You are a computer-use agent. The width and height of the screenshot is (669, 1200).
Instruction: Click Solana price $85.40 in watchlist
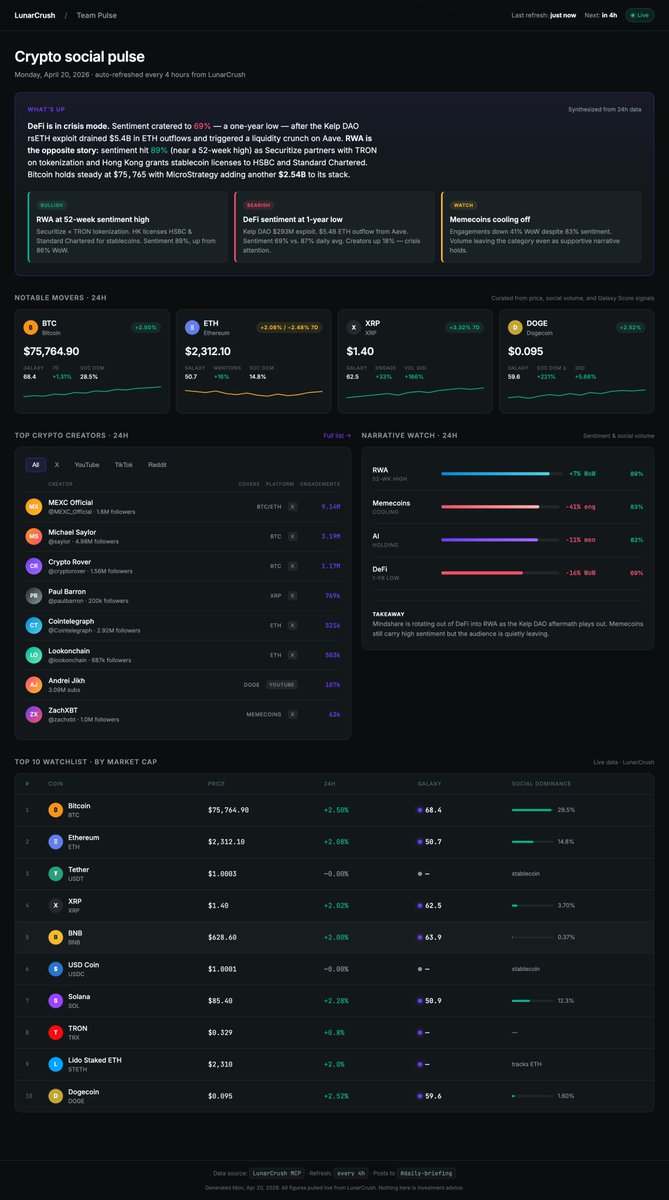pos(220,1001)
